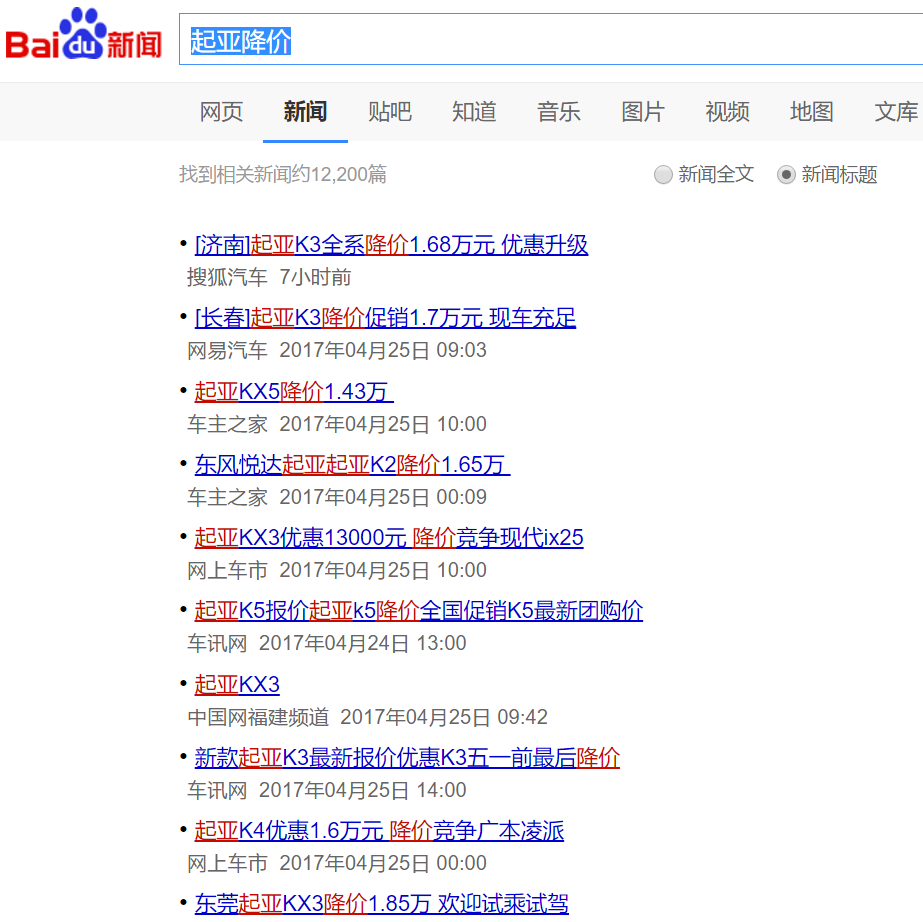Open the 贴吧 tab
Image resolution: width=923 pixels, height=922 pixels.
389,112
